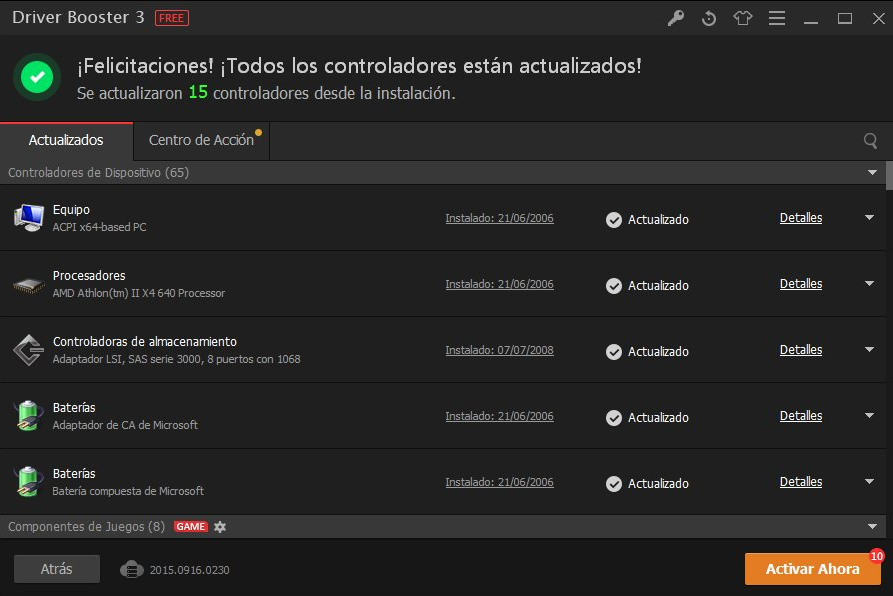Switch to the Centro de Acción tab
The image size is (893, 596).
coord(200,141)
